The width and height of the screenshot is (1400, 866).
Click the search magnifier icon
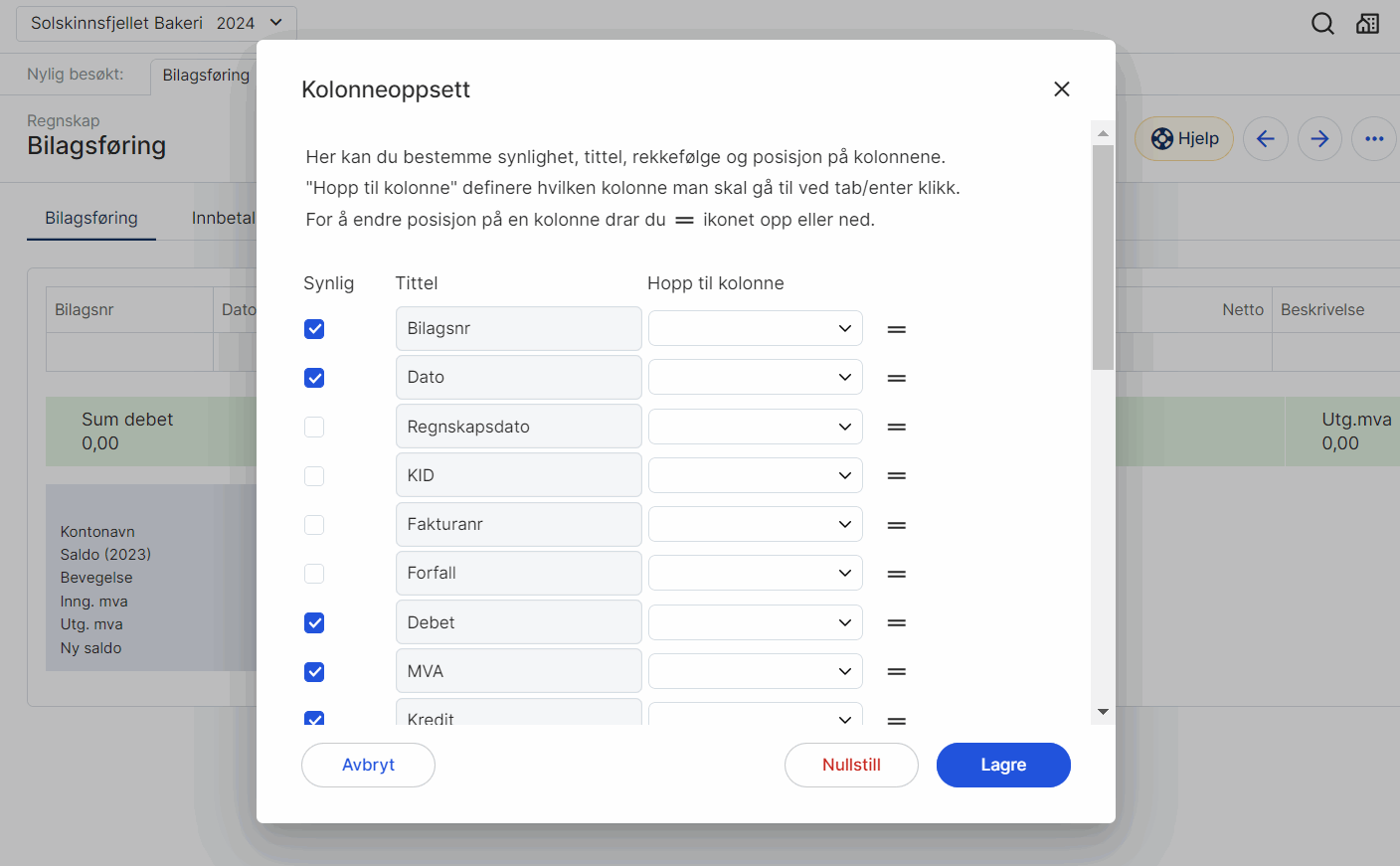point(1322,24)
